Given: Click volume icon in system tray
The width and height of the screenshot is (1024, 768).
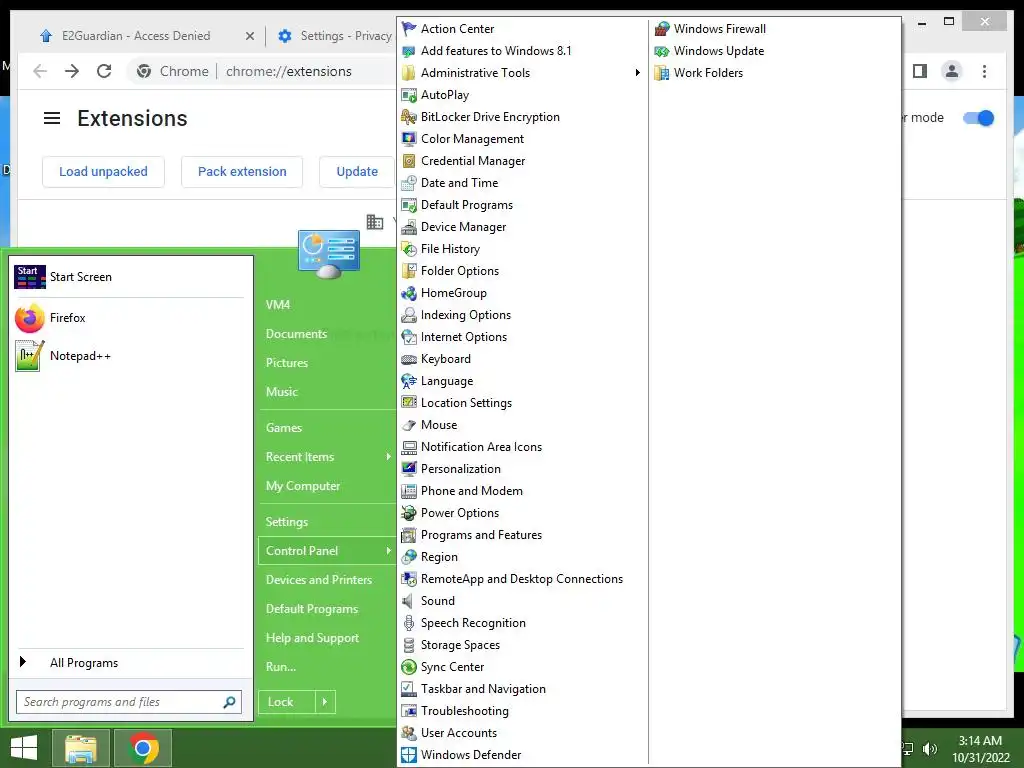Looking at the screenshot, I should coord(930,749).
